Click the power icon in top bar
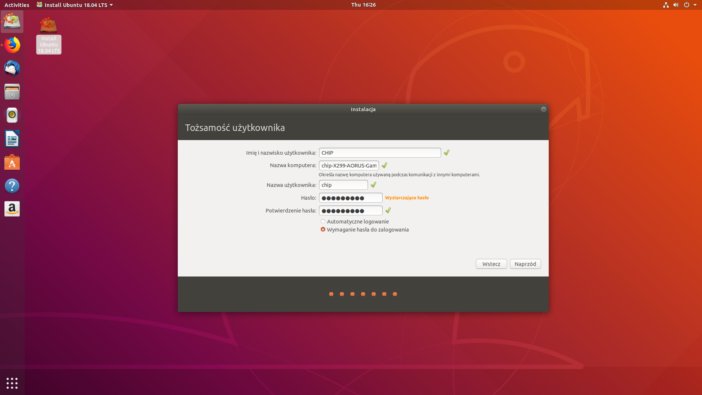This screenshot has width=702, height=395. pyautogui.click(x=686, y=5)
